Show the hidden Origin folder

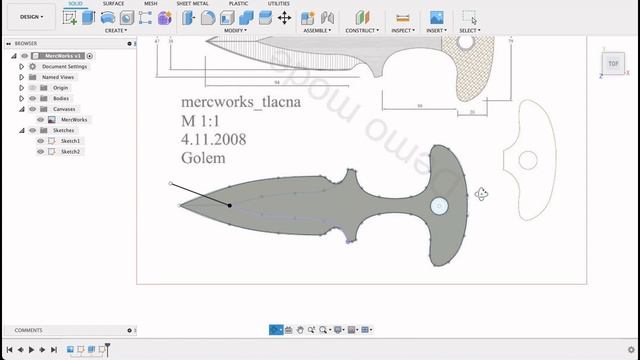pyautogui.click(x=33, y=88)
